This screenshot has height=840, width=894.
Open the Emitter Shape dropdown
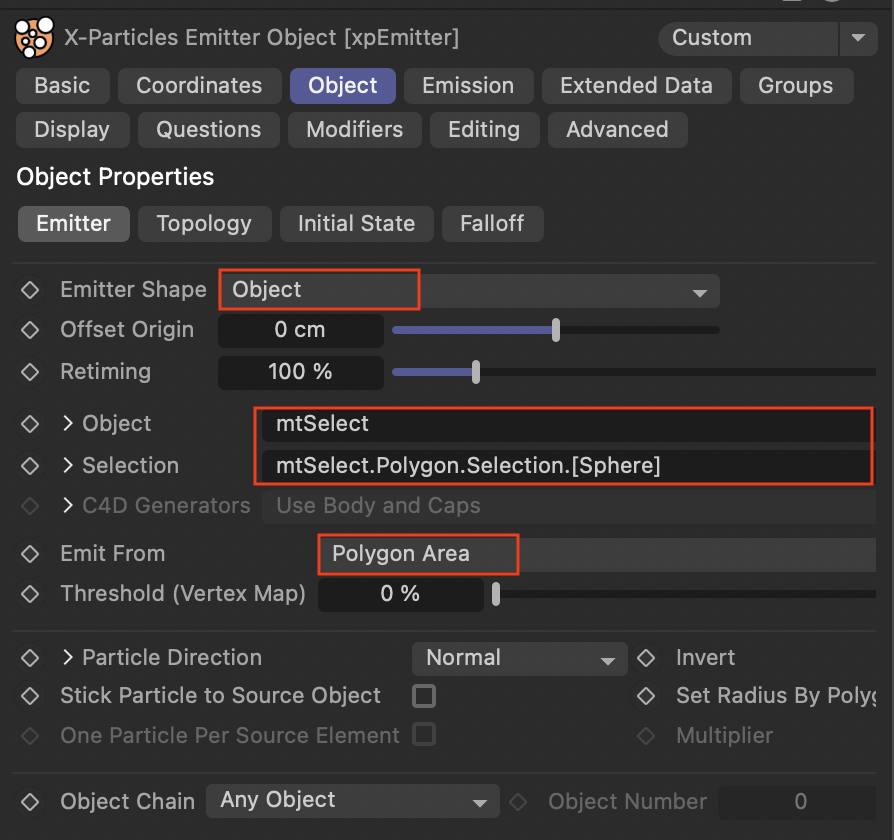[469, 290]
